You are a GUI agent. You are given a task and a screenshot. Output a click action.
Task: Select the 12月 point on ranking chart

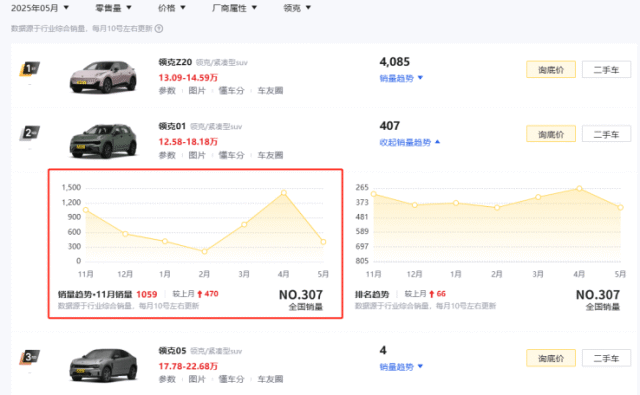(415, 205)
